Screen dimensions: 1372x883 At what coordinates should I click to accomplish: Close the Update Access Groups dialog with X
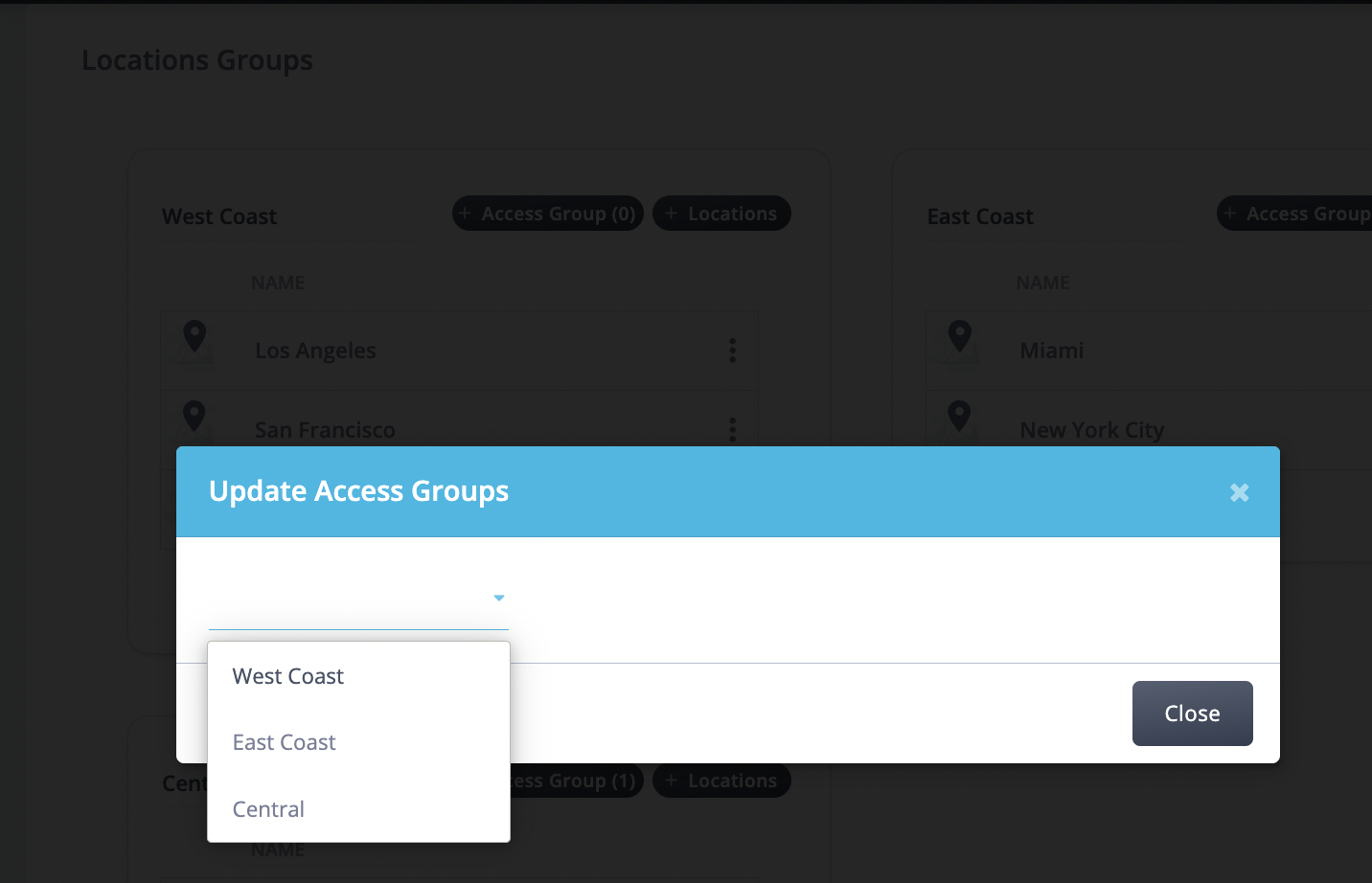[x=1239, y=492]
